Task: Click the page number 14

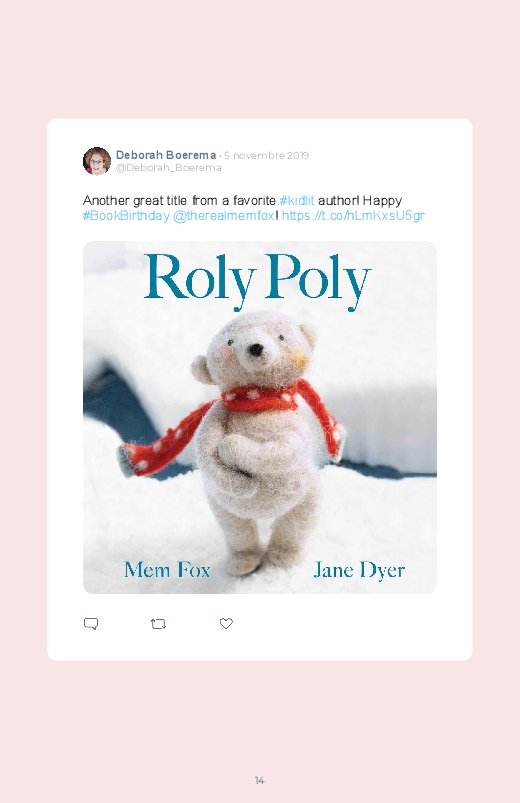Action: 259,780
